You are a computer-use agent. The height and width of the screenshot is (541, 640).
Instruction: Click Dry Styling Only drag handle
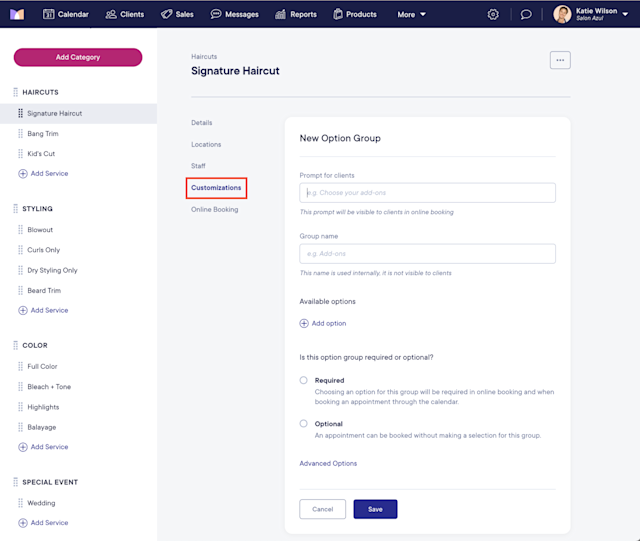pos(20,270)
